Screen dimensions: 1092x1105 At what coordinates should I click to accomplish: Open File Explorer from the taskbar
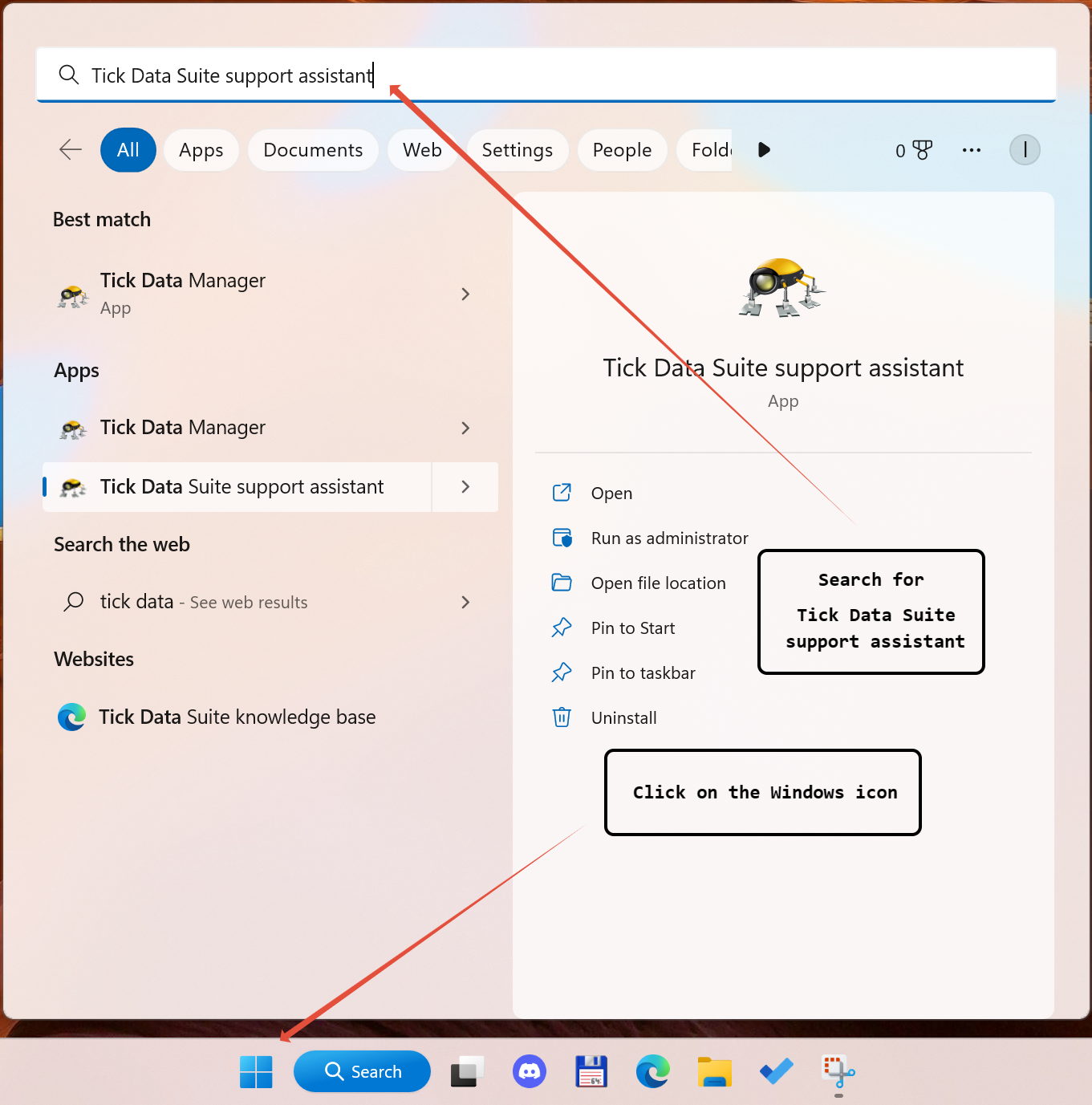click(x=715, y=1071)
